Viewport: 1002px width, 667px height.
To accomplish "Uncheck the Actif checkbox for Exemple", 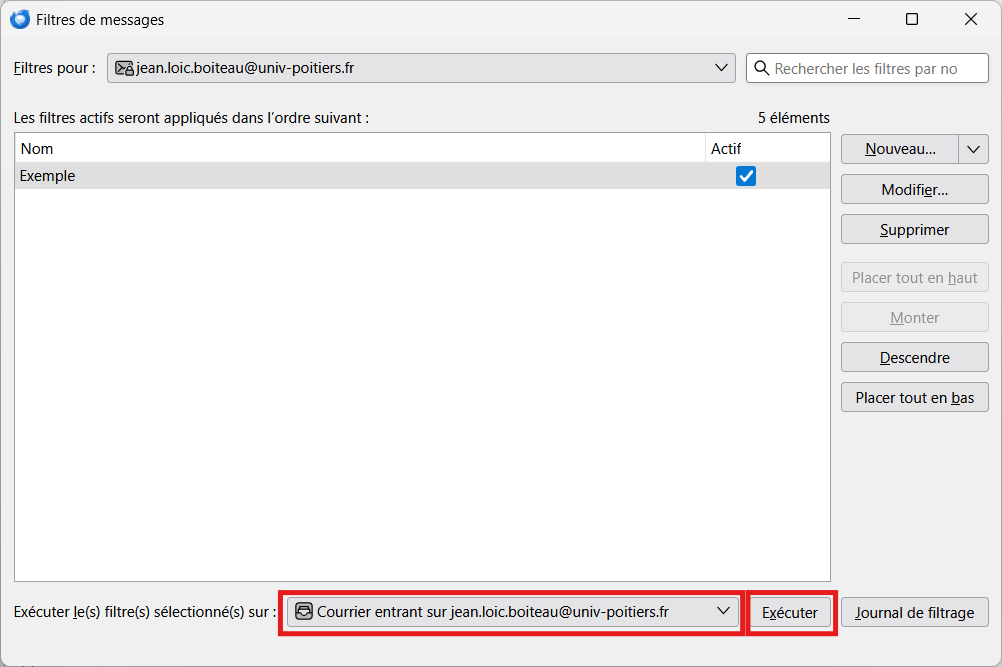I will click(x=746, y=176).
